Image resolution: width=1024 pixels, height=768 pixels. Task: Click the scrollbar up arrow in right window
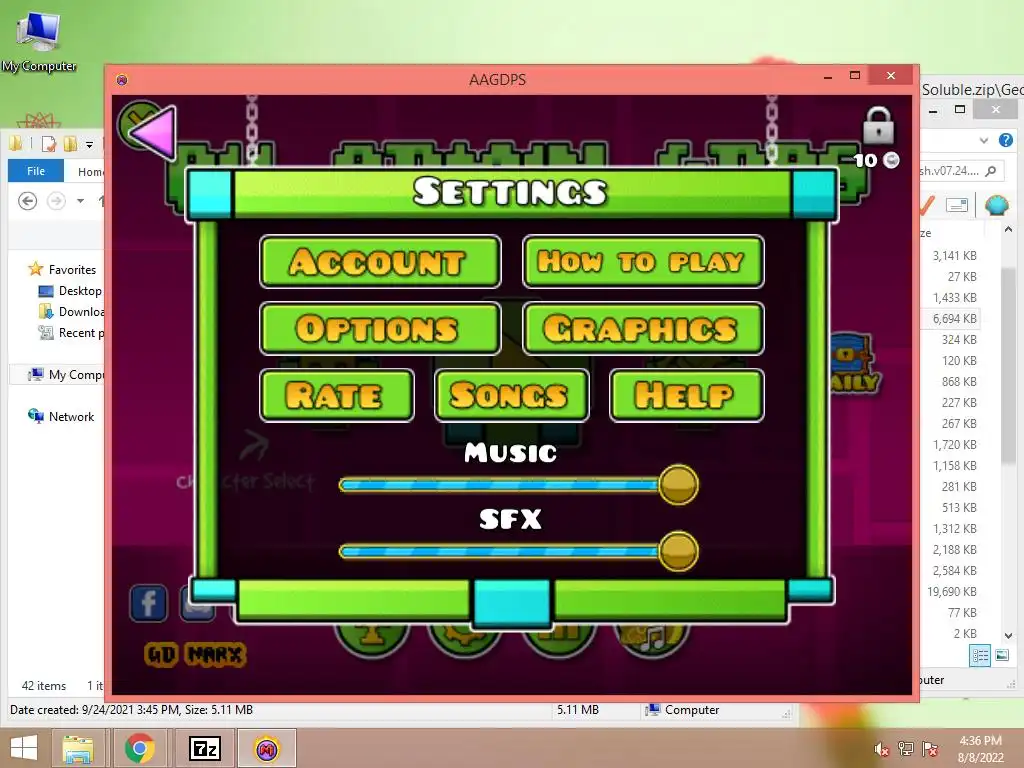pos(1008,229)
